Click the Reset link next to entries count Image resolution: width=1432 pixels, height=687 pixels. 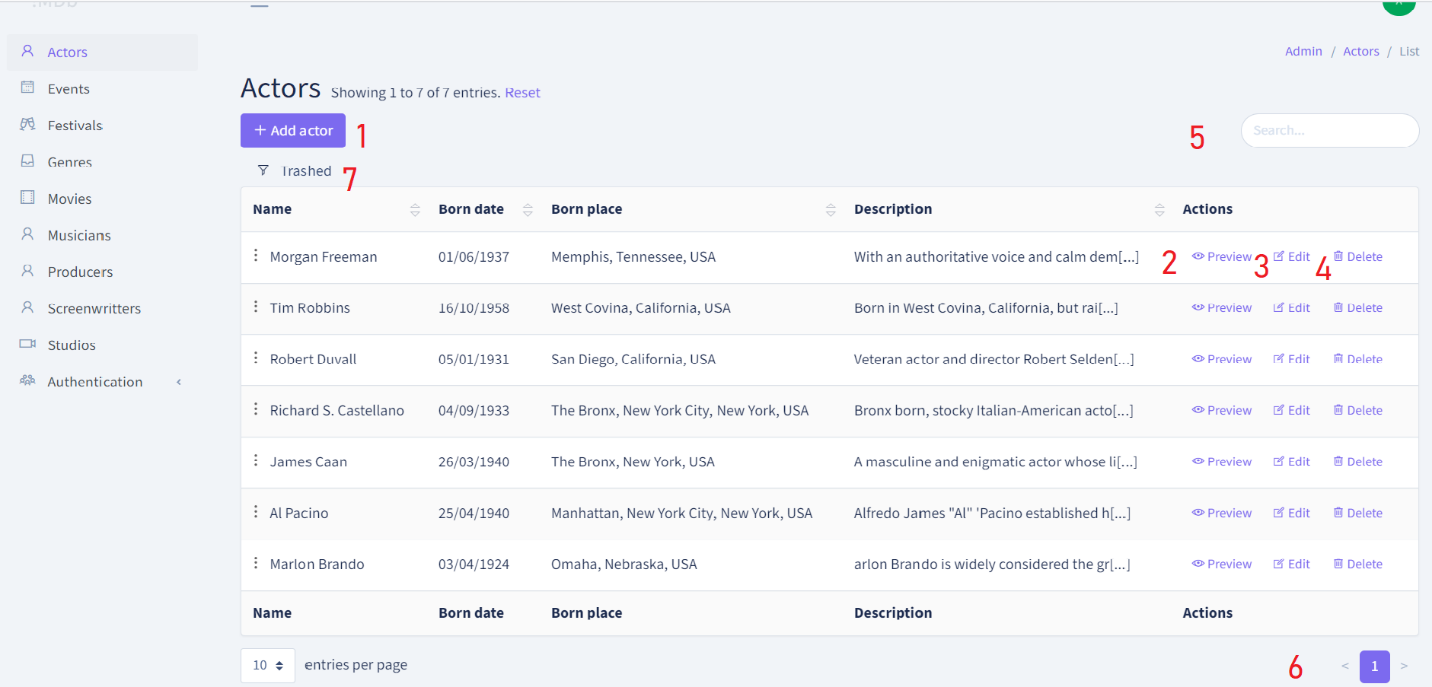(x=522, y=92)
